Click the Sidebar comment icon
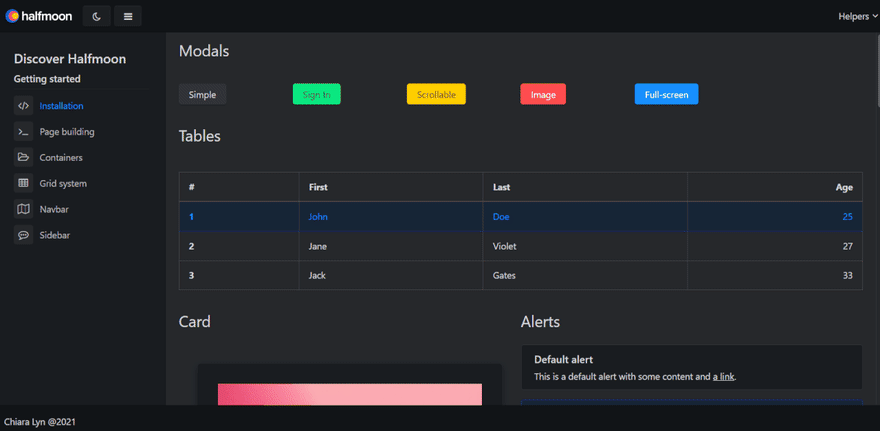The height and width of the screenshot is (431, 880). [23, 235]
